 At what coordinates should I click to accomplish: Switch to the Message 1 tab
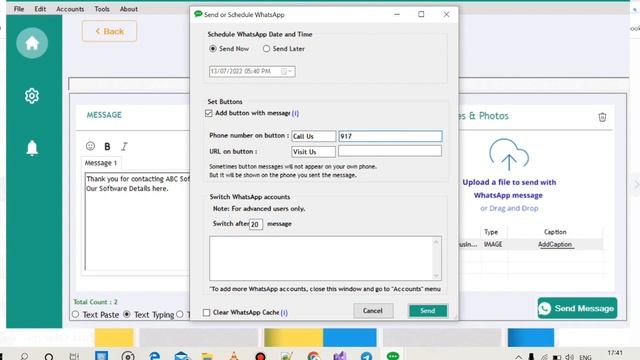pos(101,163)
